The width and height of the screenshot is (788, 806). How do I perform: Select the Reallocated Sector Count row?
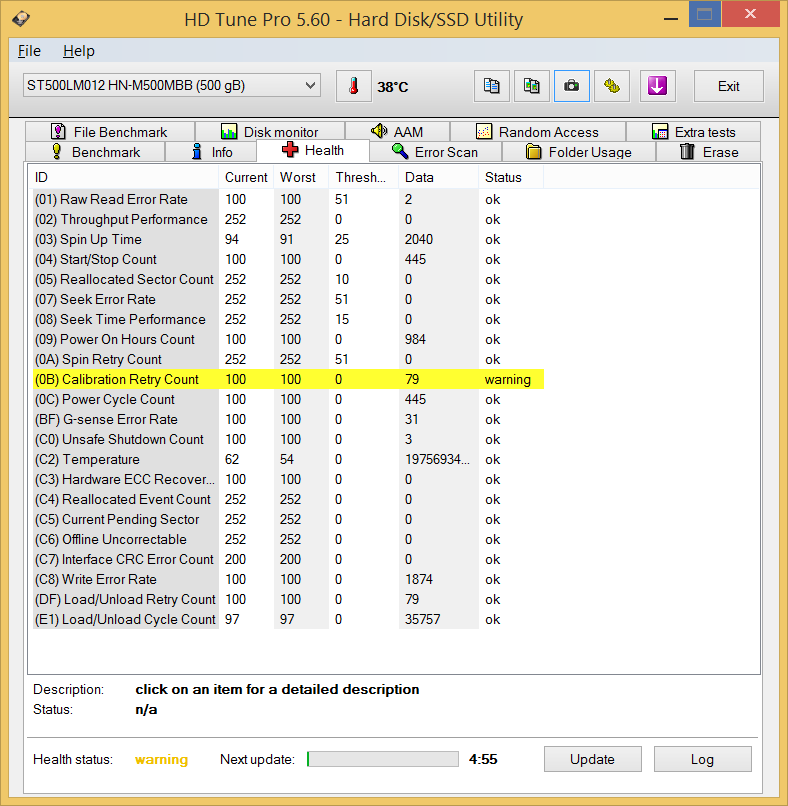point(288,279)
